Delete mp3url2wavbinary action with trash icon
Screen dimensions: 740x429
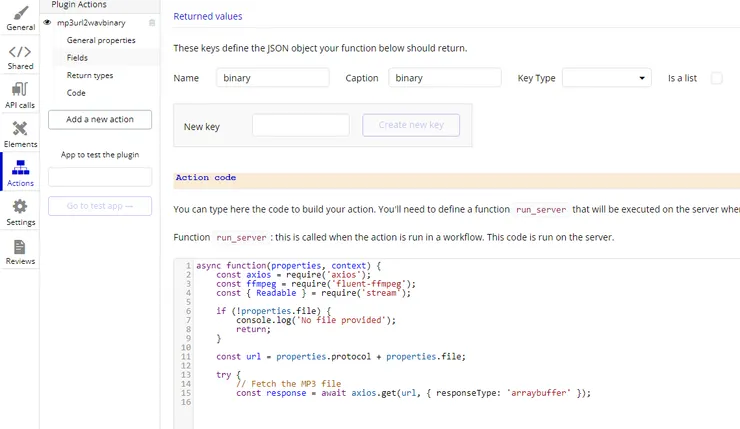pos(152,22)
